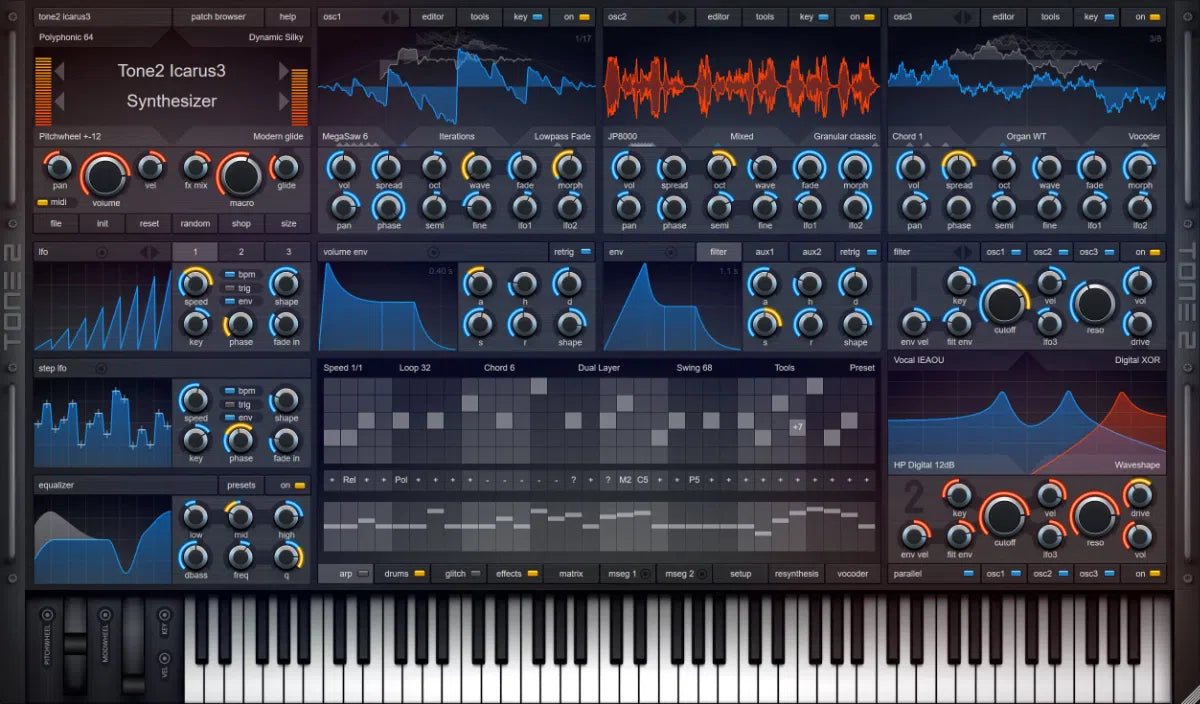1200x704 pixels.
Task: Toggle retrig on the volume envelope
Action: pyautogui.click(x=571, y=252)
